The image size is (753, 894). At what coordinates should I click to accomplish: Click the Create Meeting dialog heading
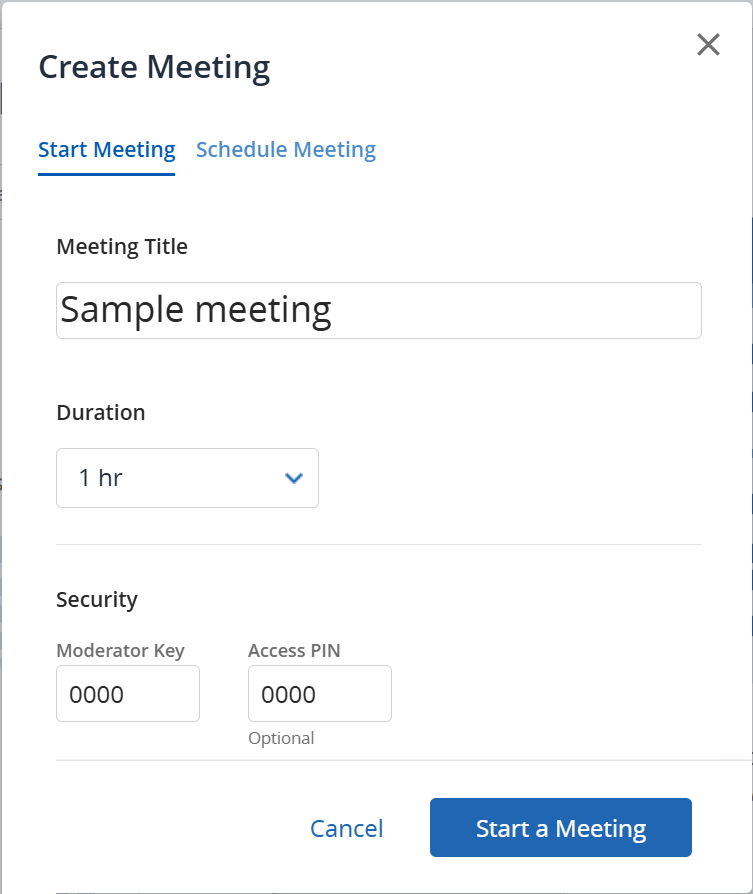154,68
